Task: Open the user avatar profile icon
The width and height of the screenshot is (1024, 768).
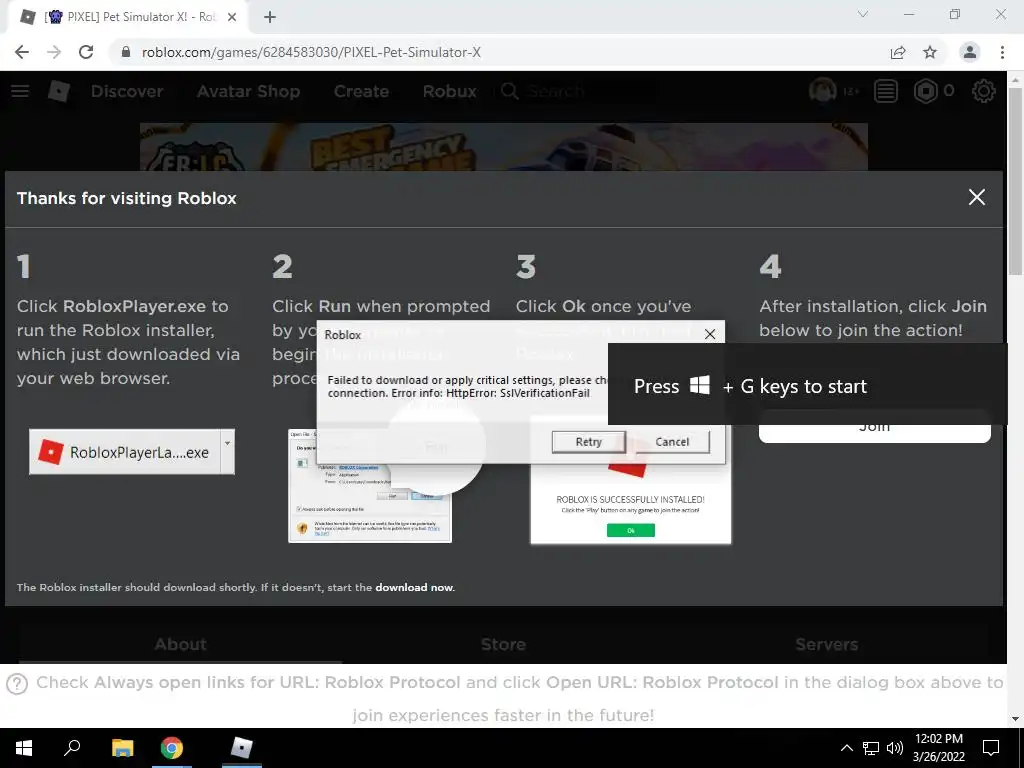Action: point(823,91)
